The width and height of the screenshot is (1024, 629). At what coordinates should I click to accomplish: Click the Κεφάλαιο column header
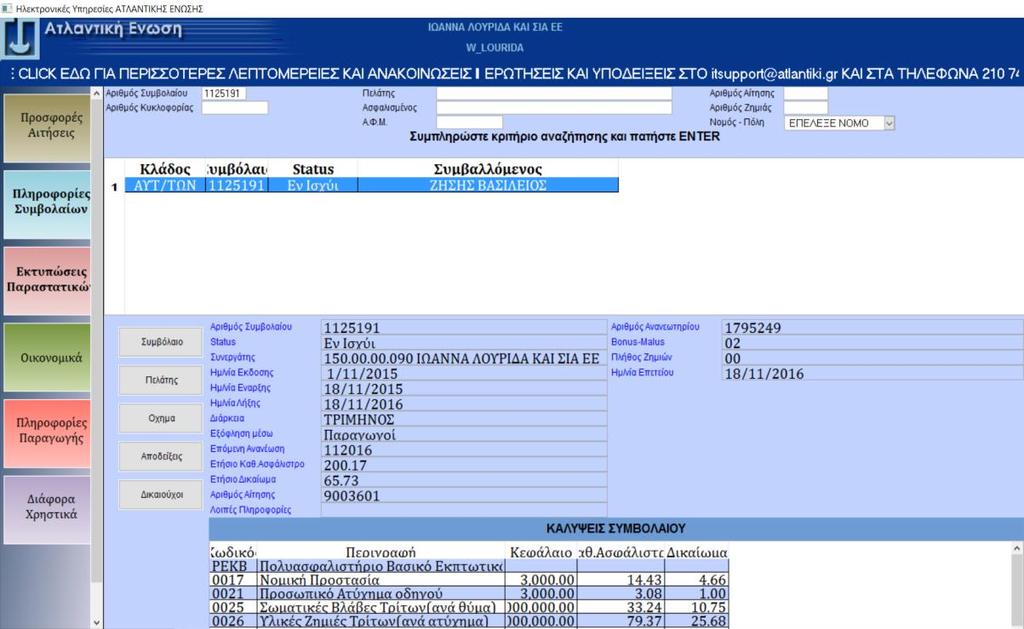tap(541, 552)
